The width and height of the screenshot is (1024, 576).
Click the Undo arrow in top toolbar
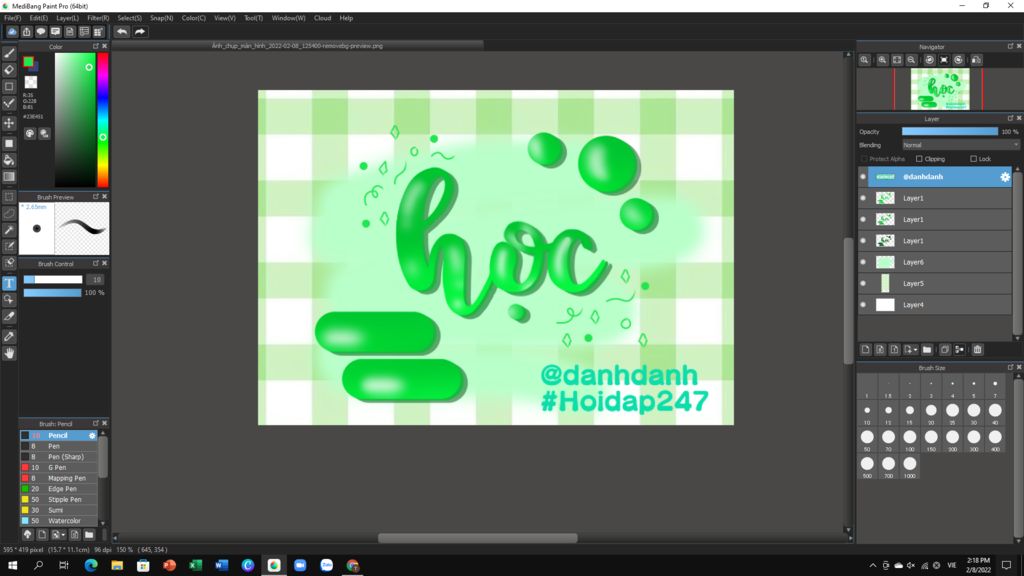[122, 31]
